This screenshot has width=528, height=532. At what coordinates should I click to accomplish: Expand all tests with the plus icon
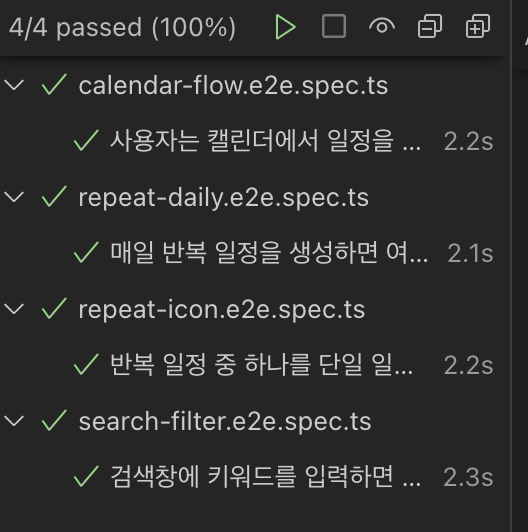pyautogui.click(x=477, y=26)
